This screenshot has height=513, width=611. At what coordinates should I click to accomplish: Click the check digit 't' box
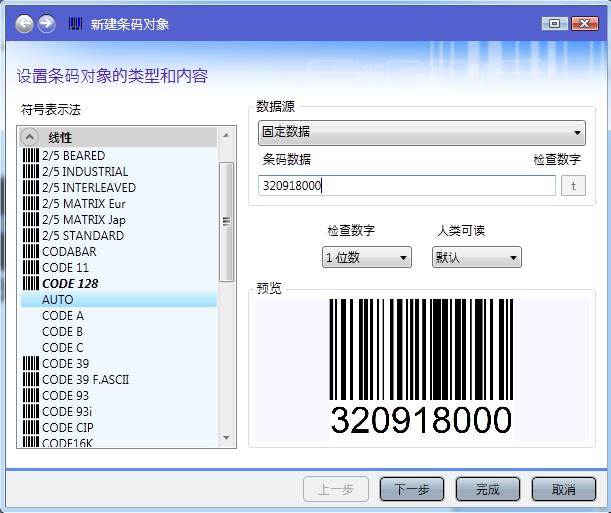(573, 185)
